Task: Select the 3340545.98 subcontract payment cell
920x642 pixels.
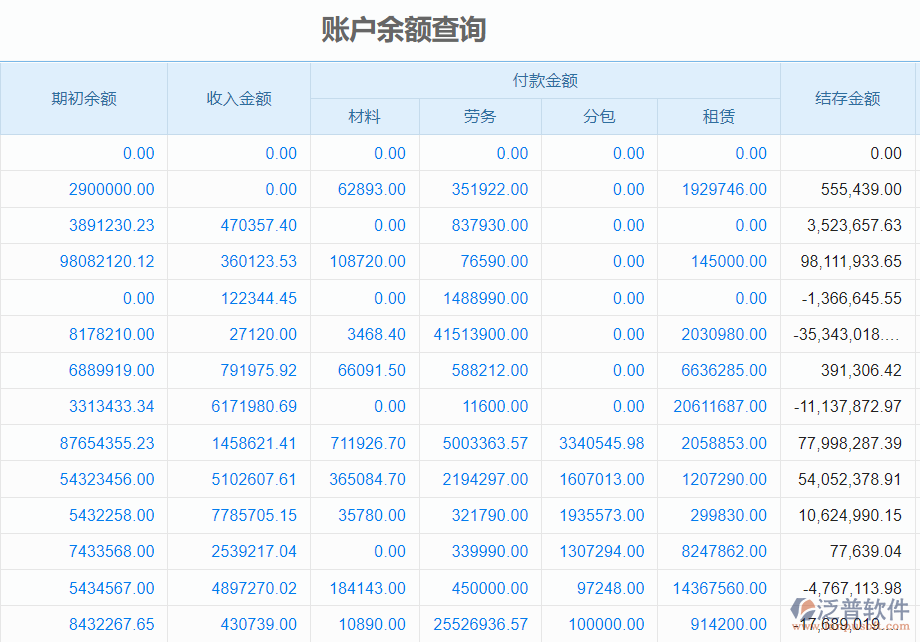Action: (592, 443)
